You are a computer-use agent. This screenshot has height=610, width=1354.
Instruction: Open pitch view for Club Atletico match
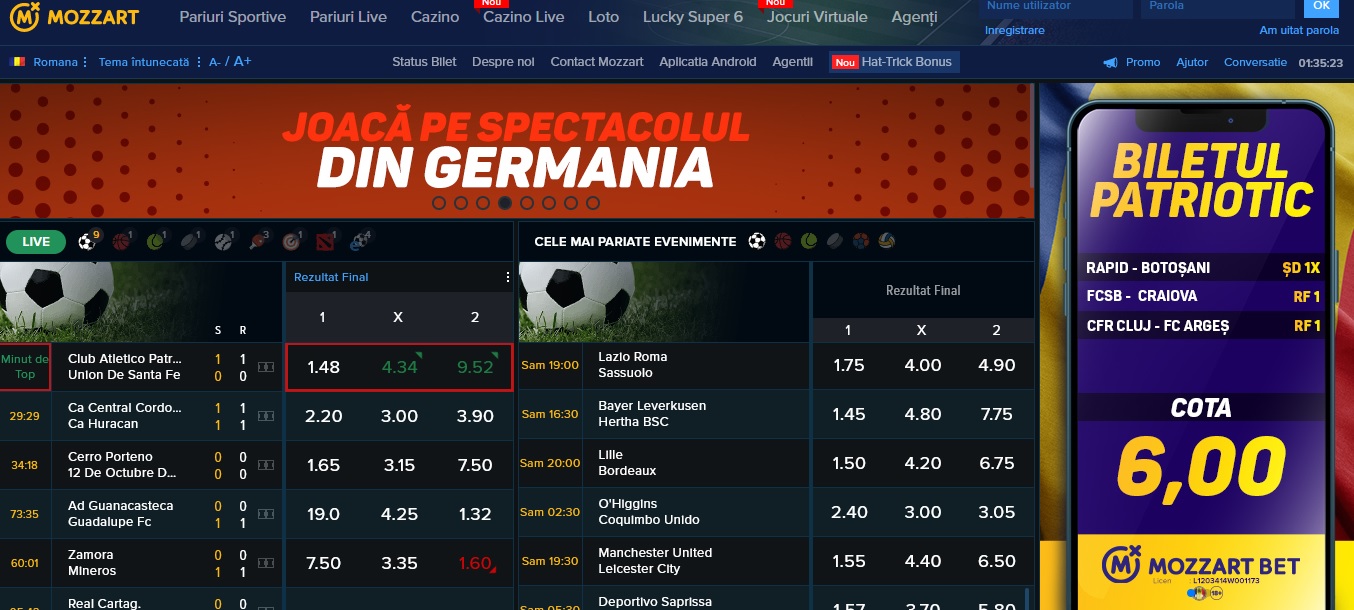click(265, 367)
